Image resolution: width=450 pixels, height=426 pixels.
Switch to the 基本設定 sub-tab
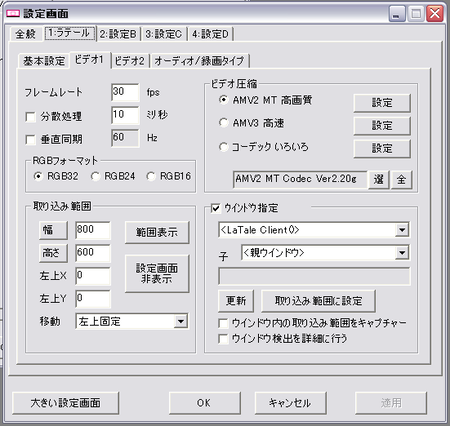(44, 61)
